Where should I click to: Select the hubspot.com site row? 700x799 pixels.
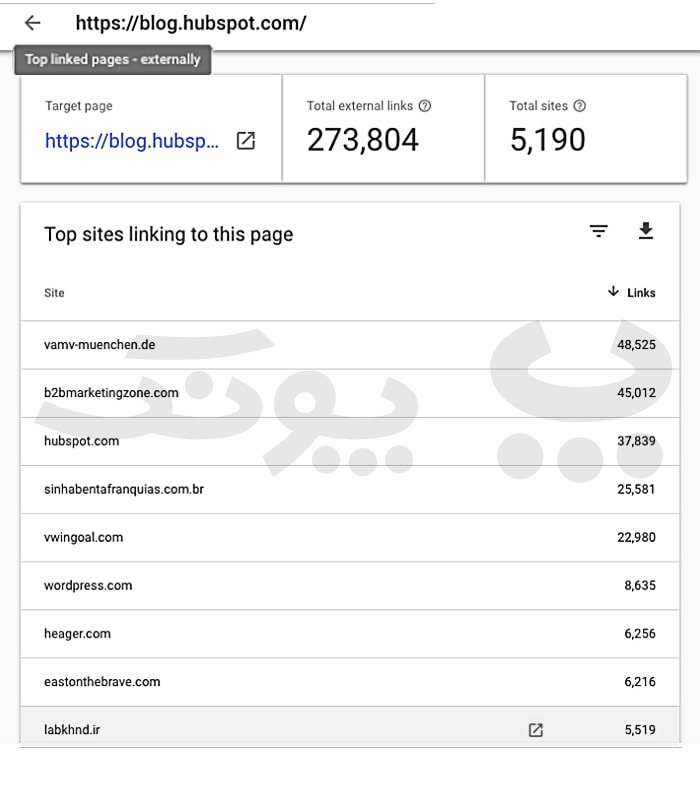point(349,441)
